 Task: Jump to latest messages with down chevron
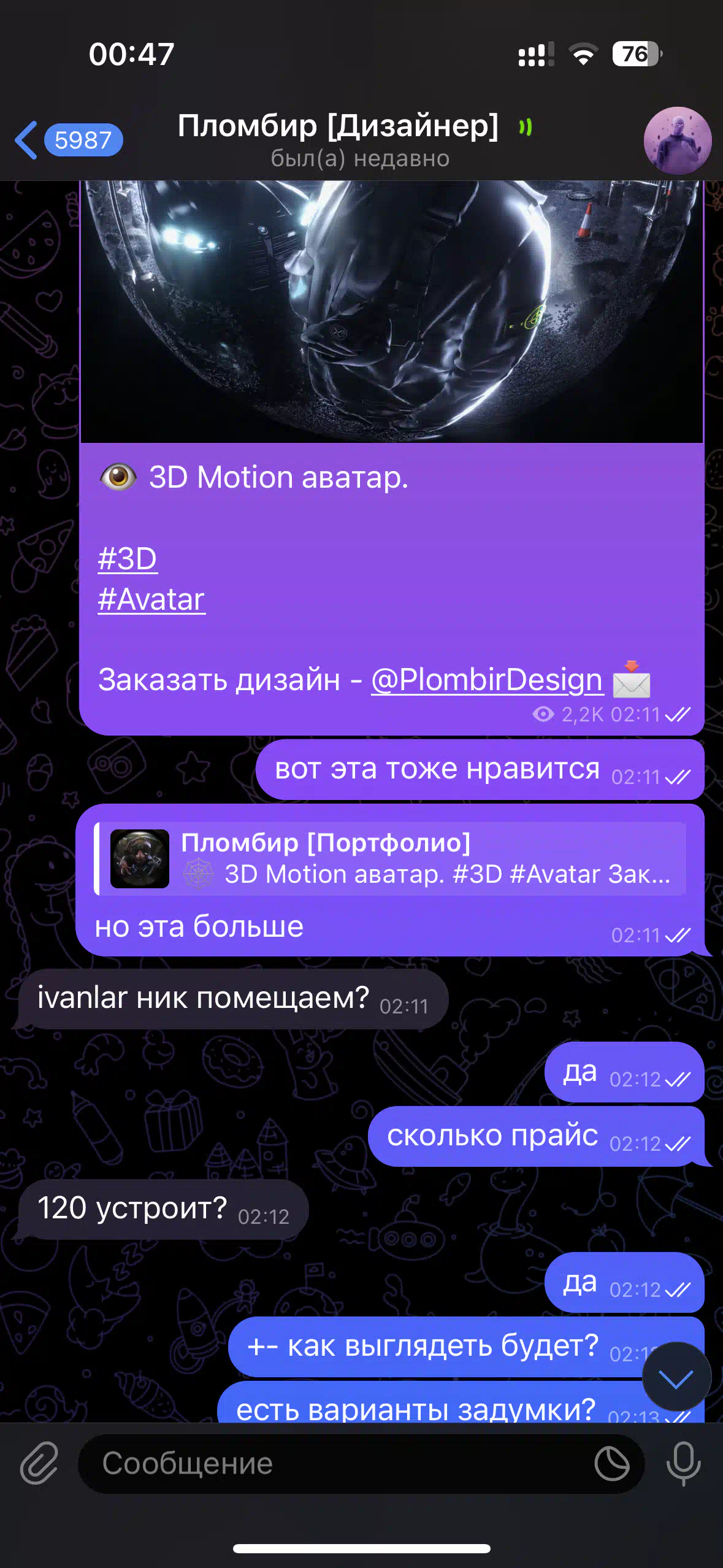[x=676, y=1377]
